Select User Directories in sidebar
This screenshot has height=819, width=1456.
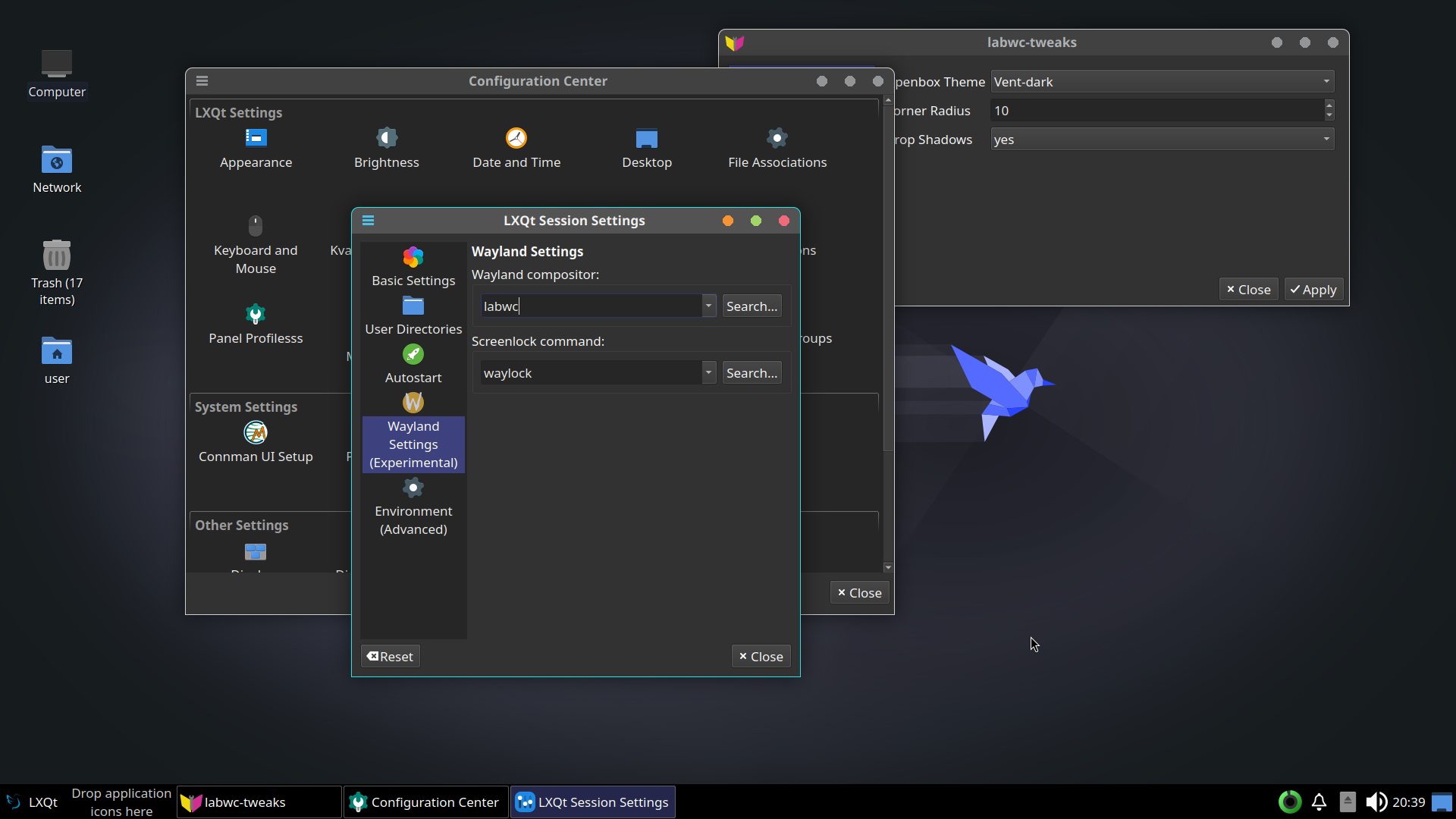pyautogui.click(x=413, y=316)
